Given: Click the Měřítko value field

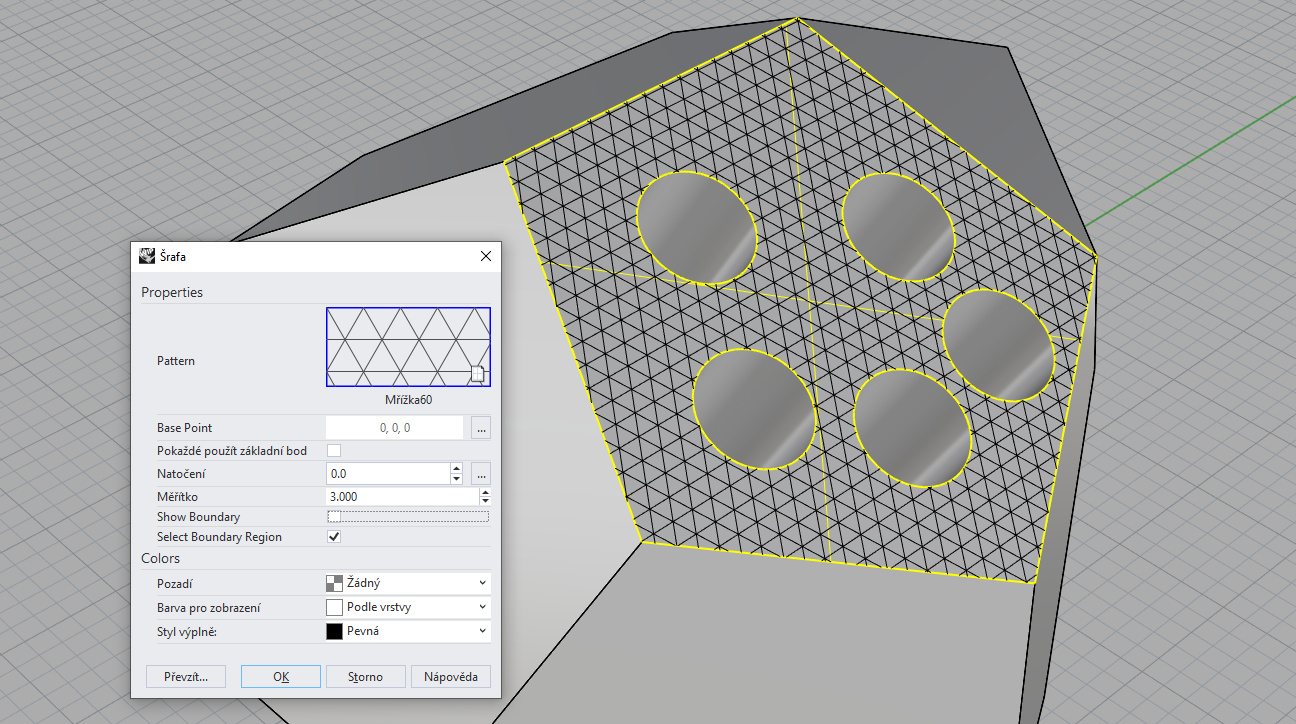Looking at the screenshot, I should pos(400,497).
